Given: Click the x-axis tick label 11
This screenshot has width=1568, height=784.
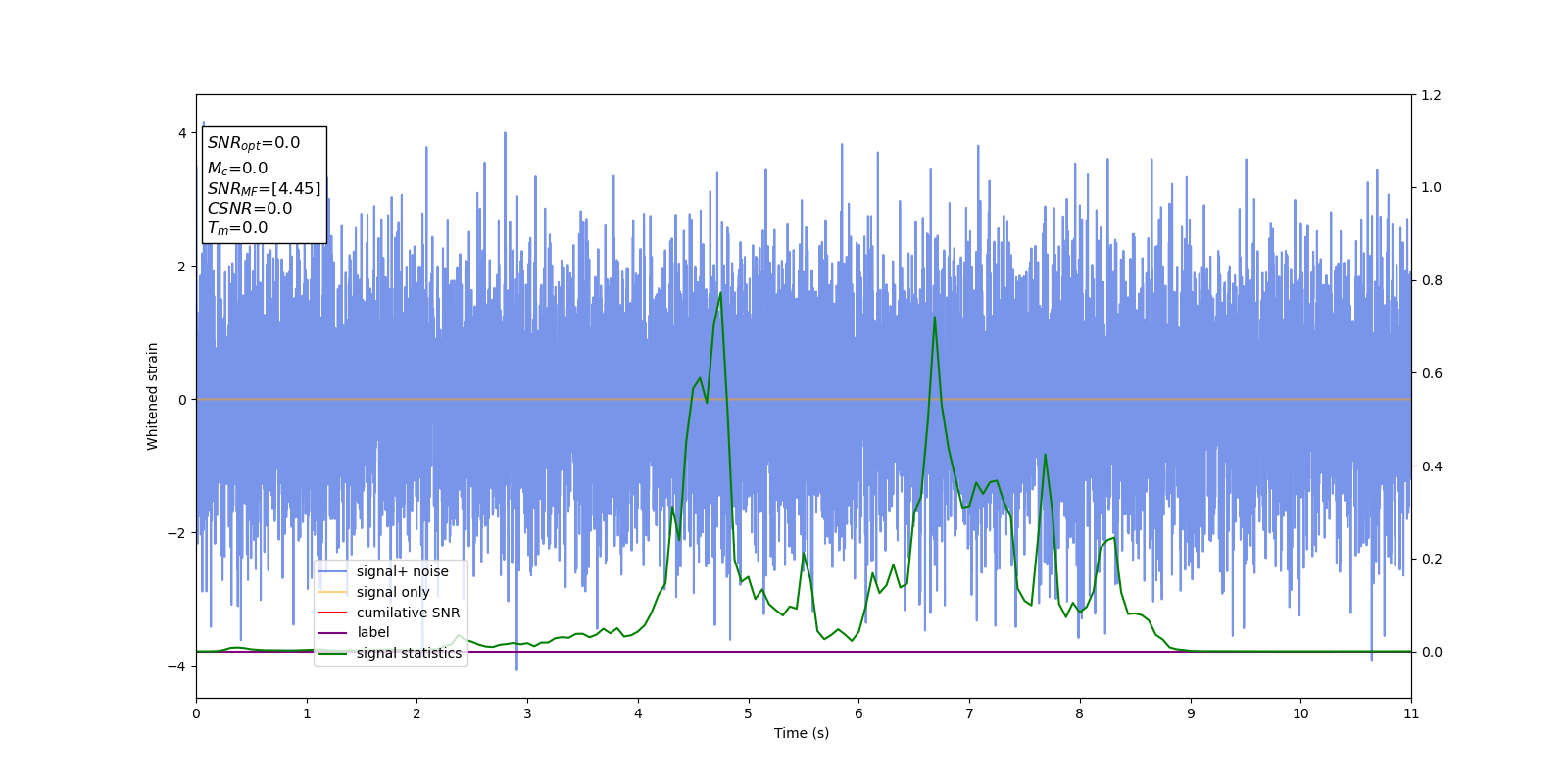Looking at the screenshot, I should pos(1411,713).
